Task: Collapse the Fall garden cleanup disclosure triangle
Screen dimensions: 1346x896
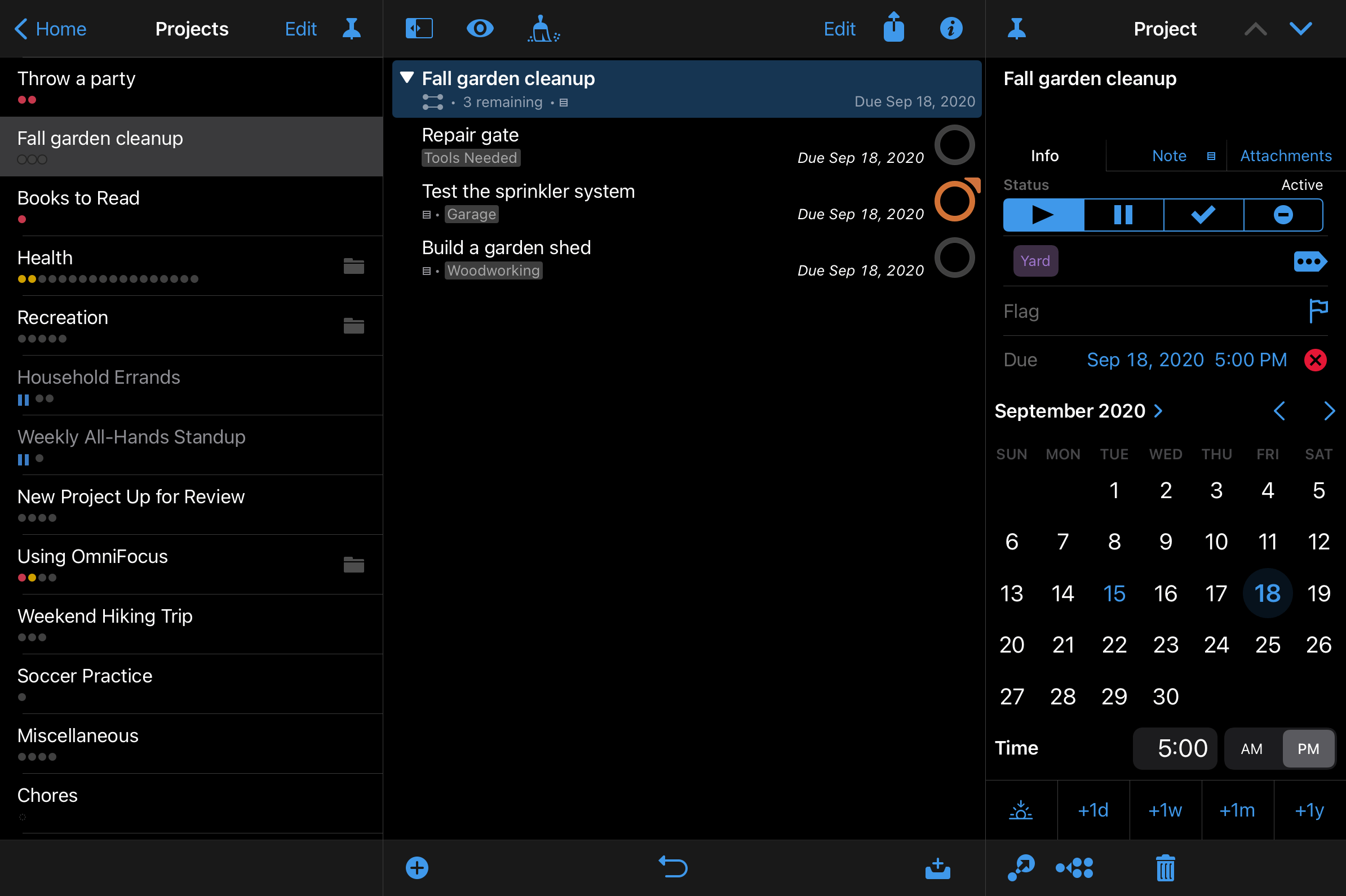Action: (407, 78)
